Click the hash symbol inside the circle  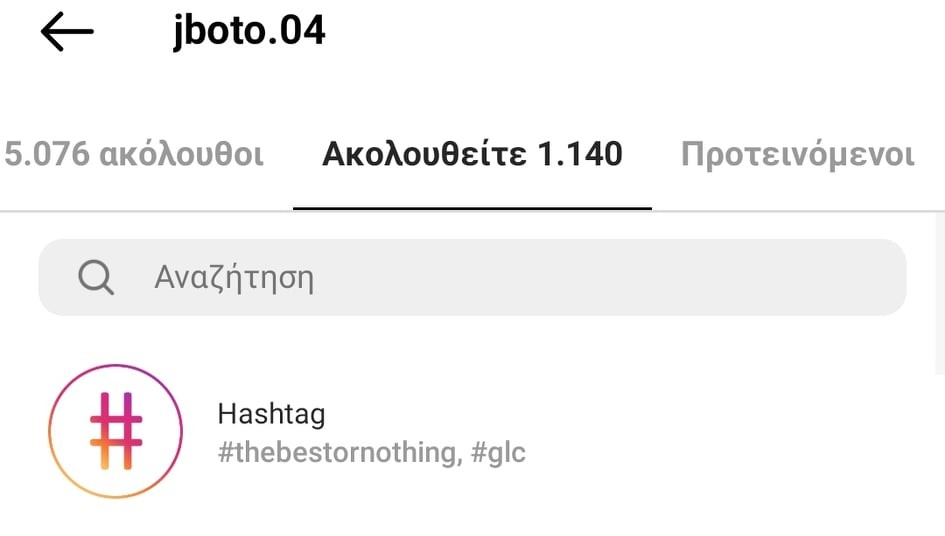[x=116, y=431]
